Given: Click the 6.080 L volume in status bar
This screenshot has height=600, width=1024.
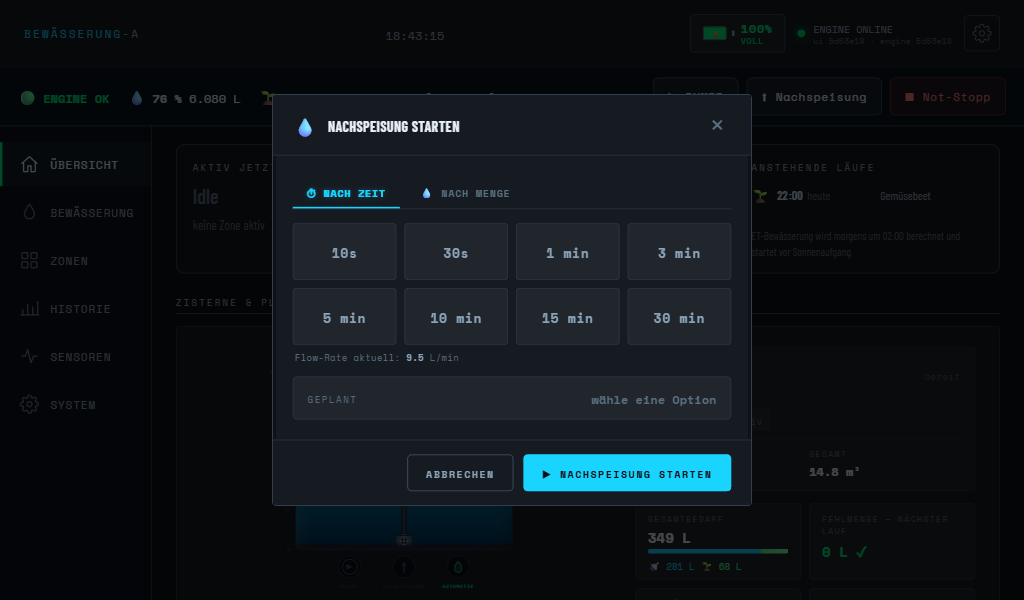Looking at the screenshot, I should point(214,99).
